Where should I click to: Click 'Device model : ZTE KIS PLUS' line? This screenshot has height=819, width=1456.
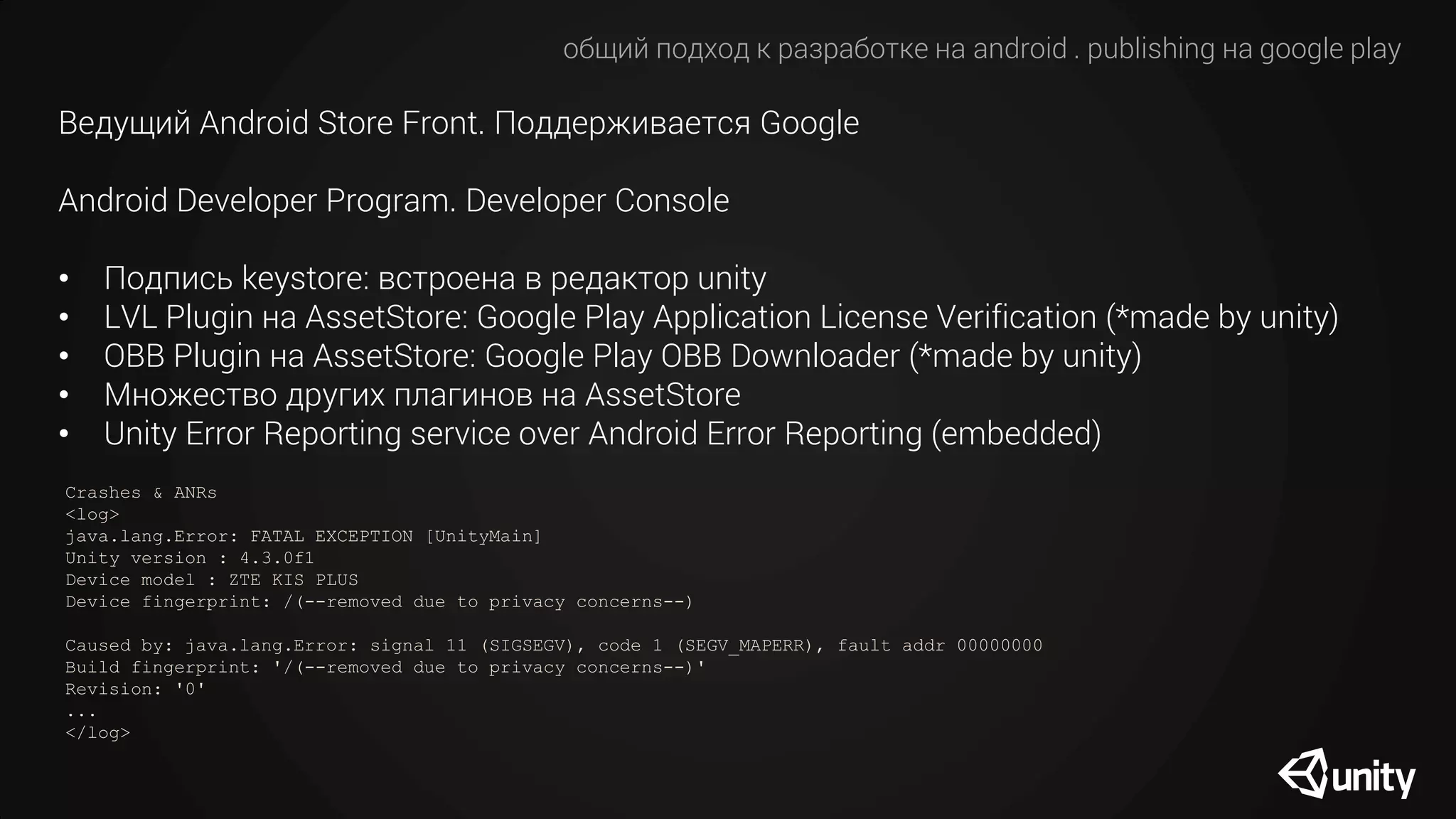click(212, 580)
